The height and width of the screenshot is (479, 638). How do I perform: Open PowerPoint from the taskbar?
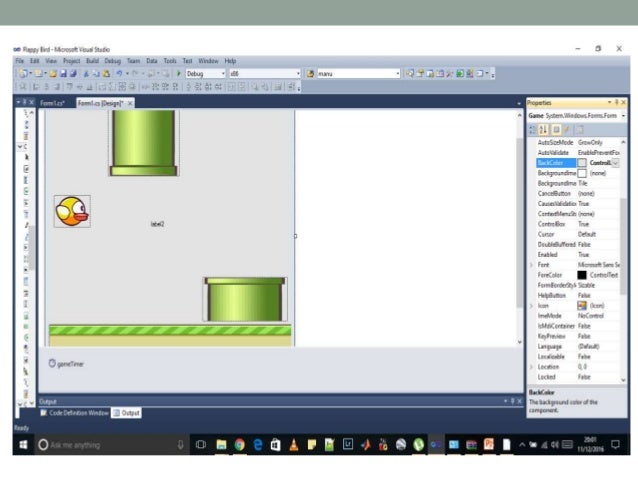pos(488,444)
